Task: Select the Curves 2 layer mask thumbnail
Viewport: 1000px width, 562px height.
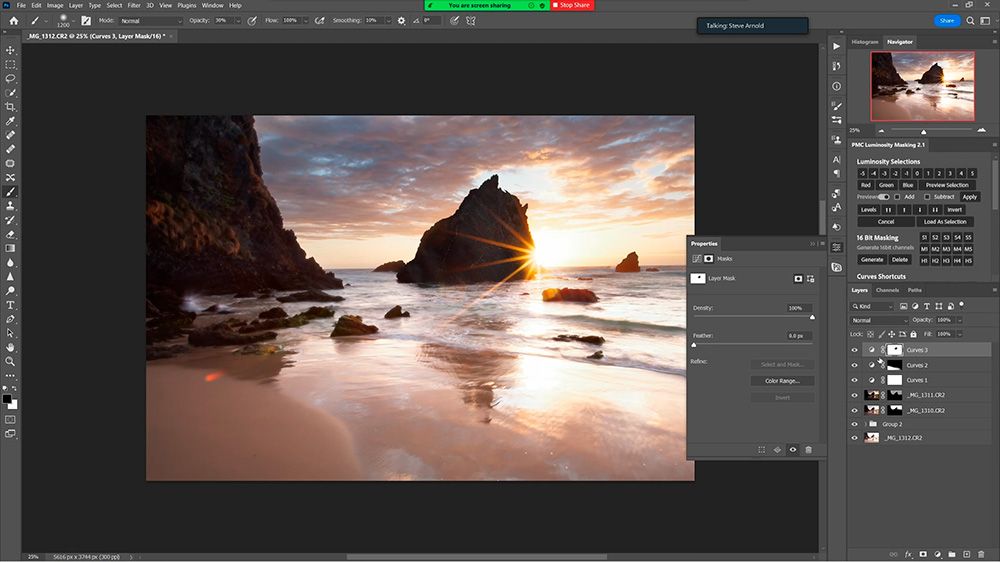Action: click(x=895, y=365)
